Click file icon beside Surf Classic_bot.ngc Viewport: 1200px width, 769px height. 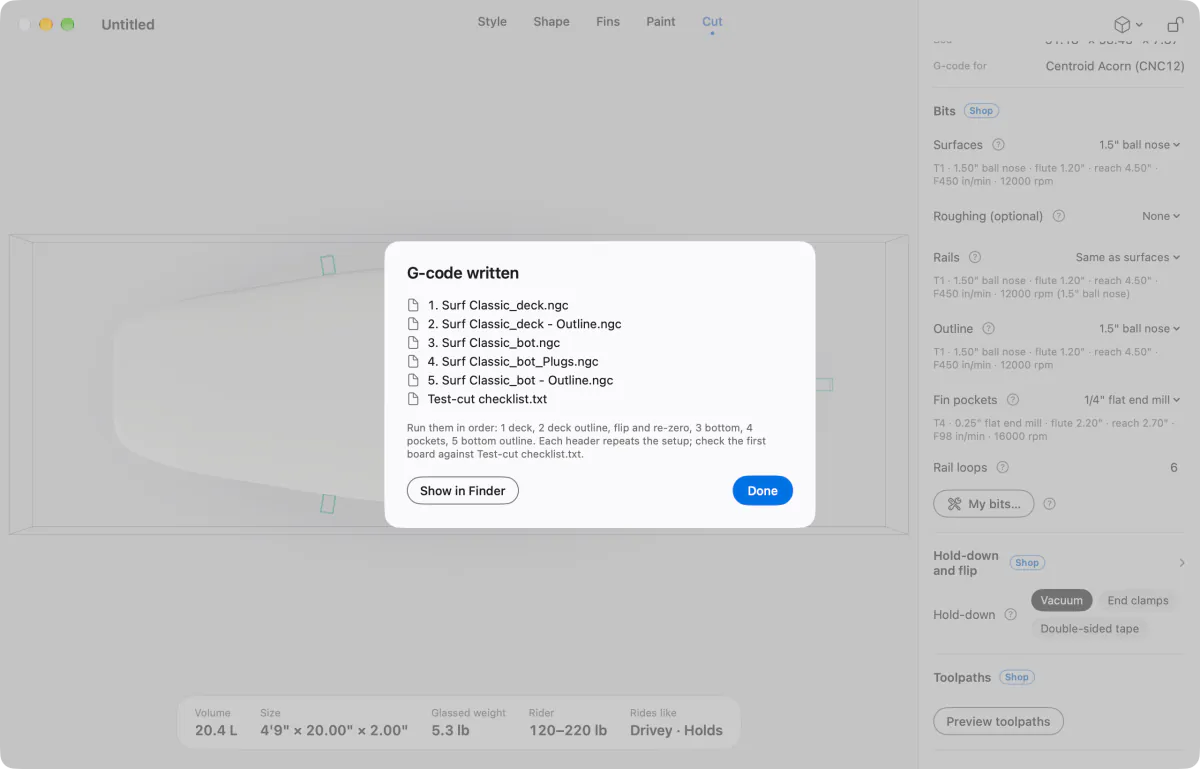click(413, 343)
